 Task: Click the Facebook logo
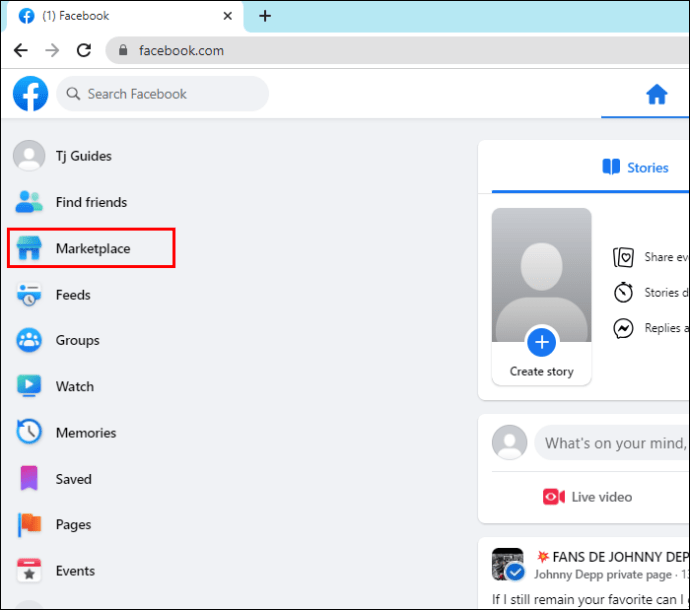(x=30, y=94)
